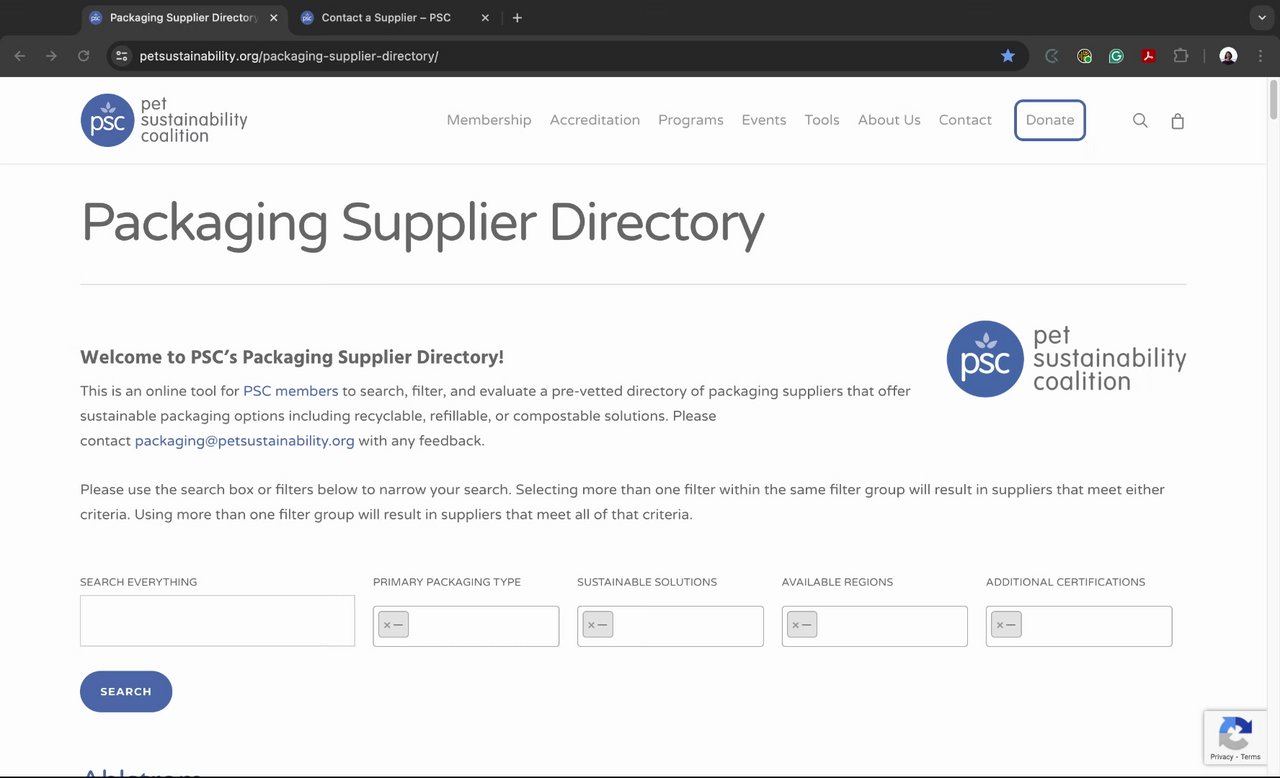The height and width of the screenshot is (778, 1280).
Task: Open the Programs menu
Action: pyautogui.click(x=691, y=120)
